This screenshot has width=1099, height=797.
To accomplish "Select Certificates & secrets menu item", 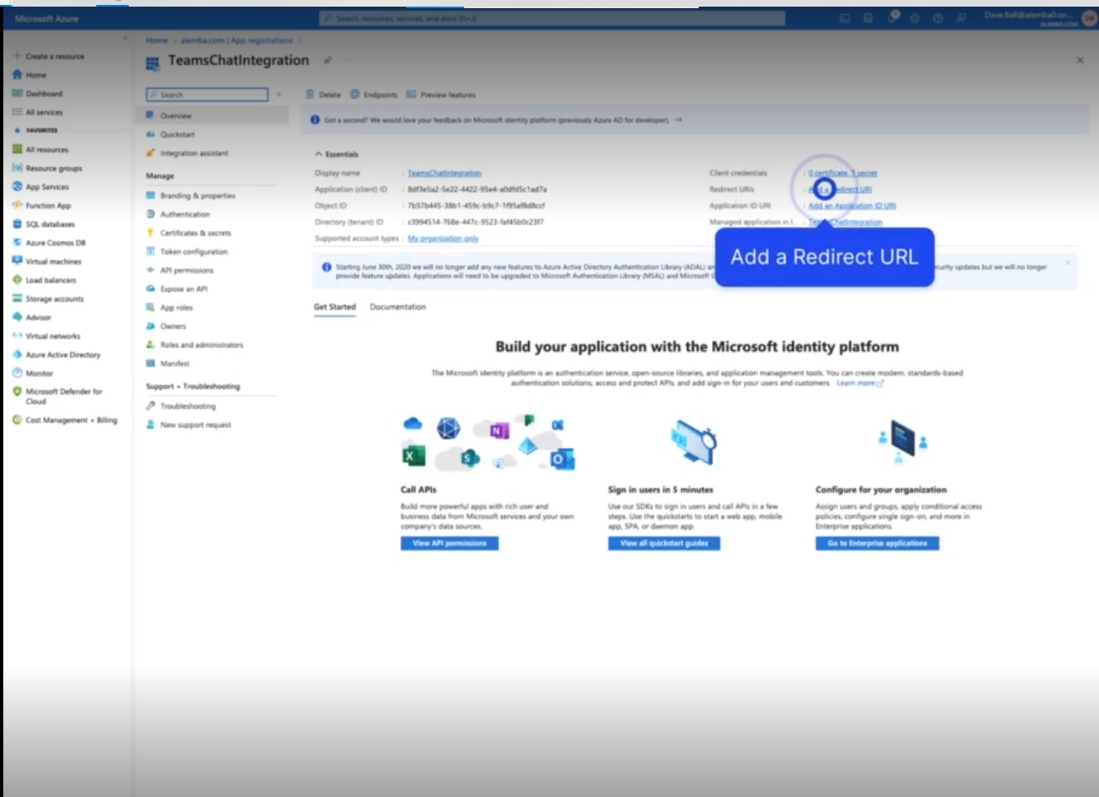I will tap(195, 233).
